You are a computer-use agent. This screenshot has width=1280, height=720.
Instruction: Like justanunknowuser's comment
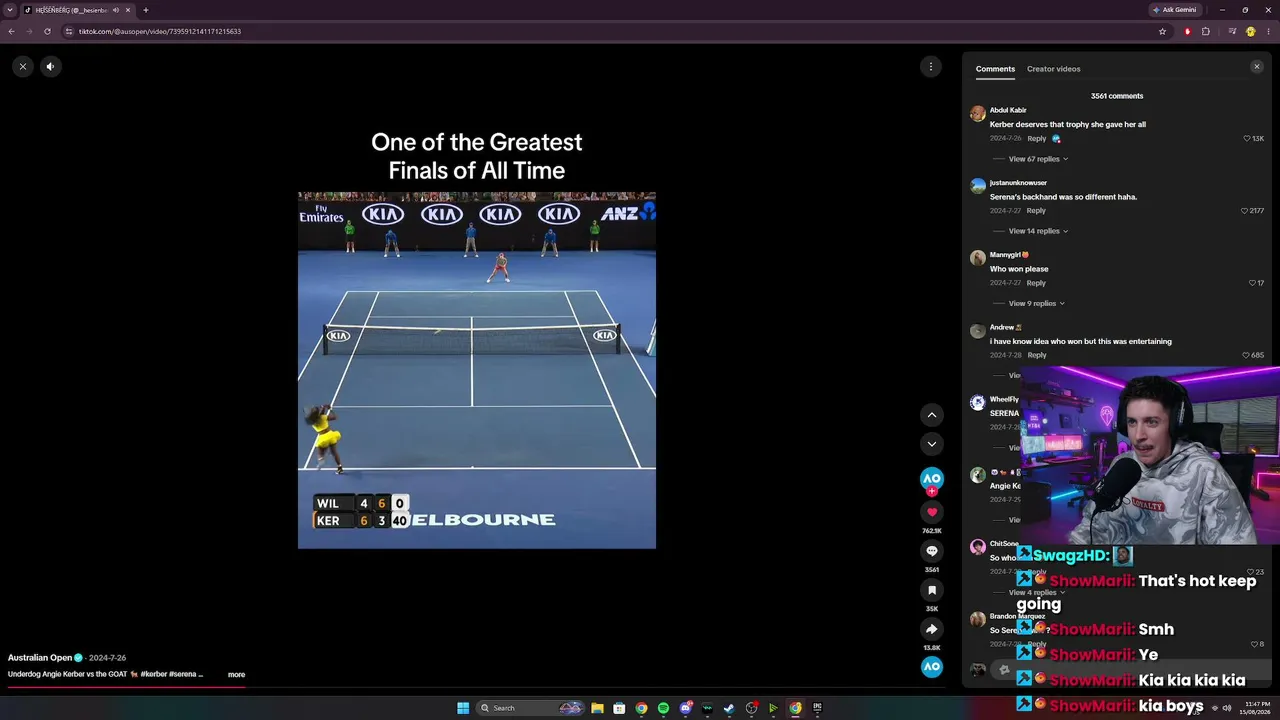tap(1244, 210)
